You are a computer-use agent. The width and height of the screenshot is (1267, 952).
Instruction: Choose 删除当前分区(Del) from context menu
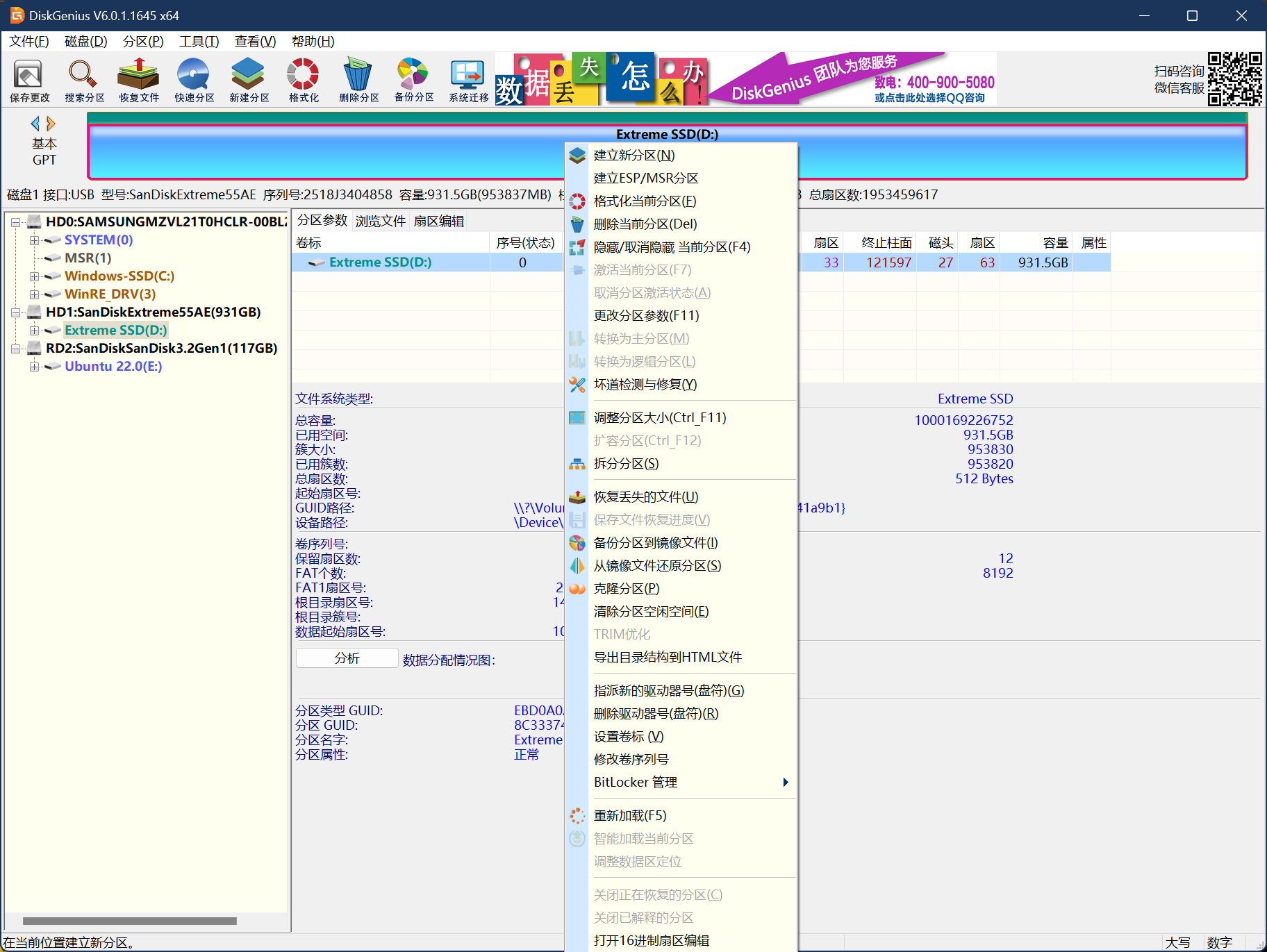point(681,224)
